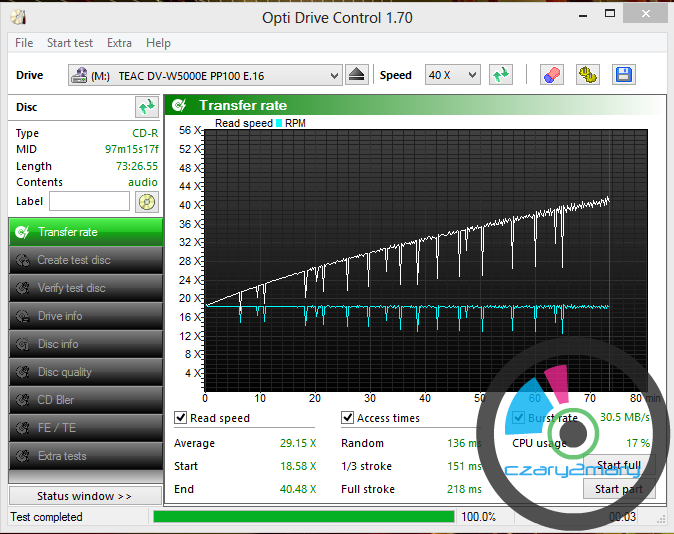The width and height of the screenshot is (674, 534).
Task: Toggle the Burst rate checkbox
Action: (x=519, y=418)
